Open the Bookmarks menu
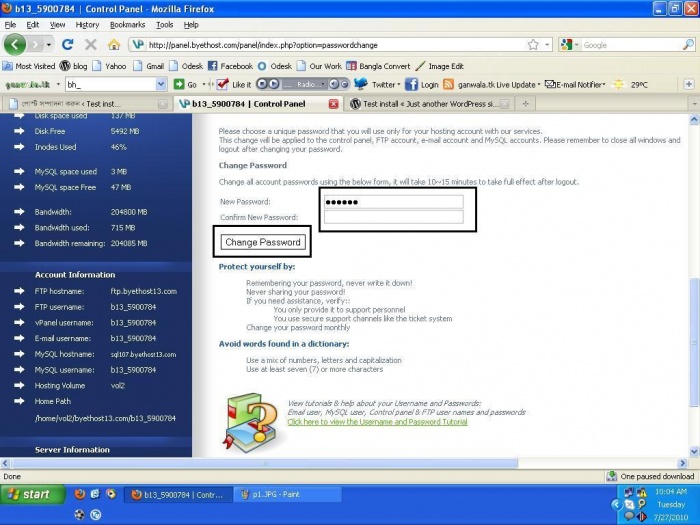 [127, 25]
